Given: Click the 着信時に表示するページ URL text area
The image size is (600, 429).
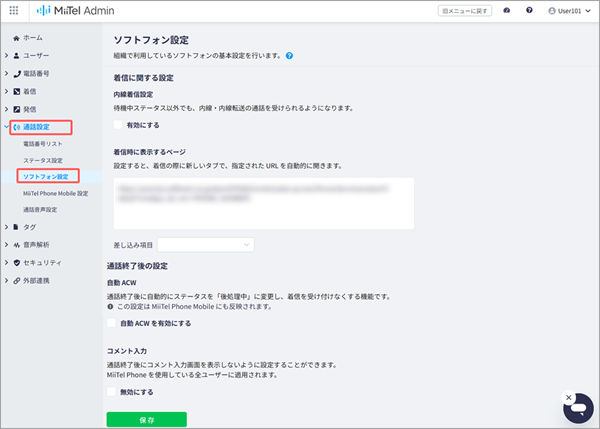Looking at the screenshot, I should (x=264, y=203).
